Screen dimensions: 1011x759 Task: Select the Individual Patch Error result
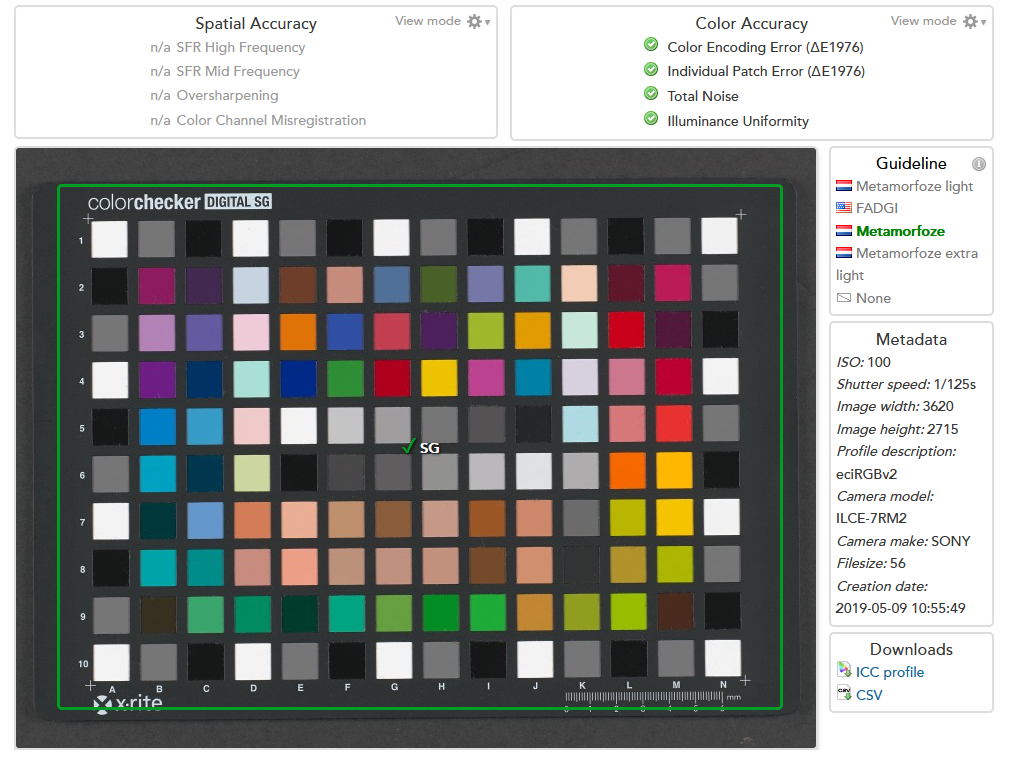point(766,71)
